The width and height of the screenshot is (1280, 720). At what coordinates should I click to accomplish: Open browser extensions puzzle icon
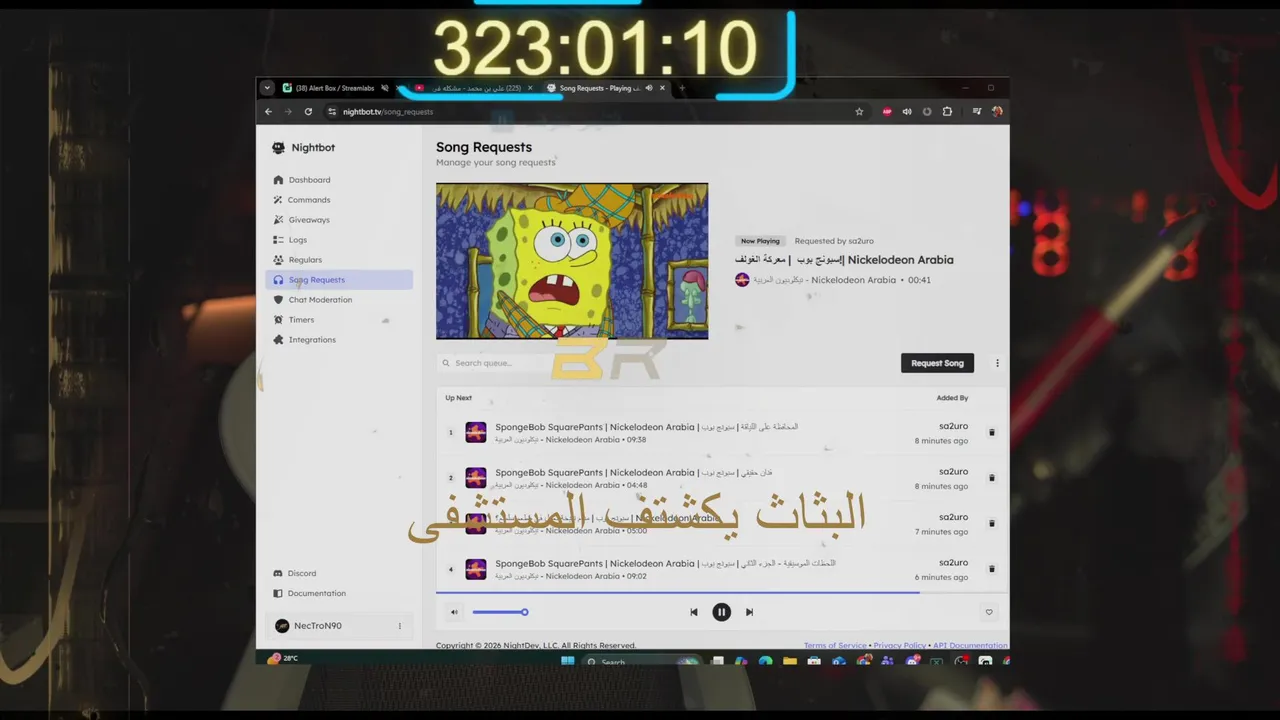(947, 112)
